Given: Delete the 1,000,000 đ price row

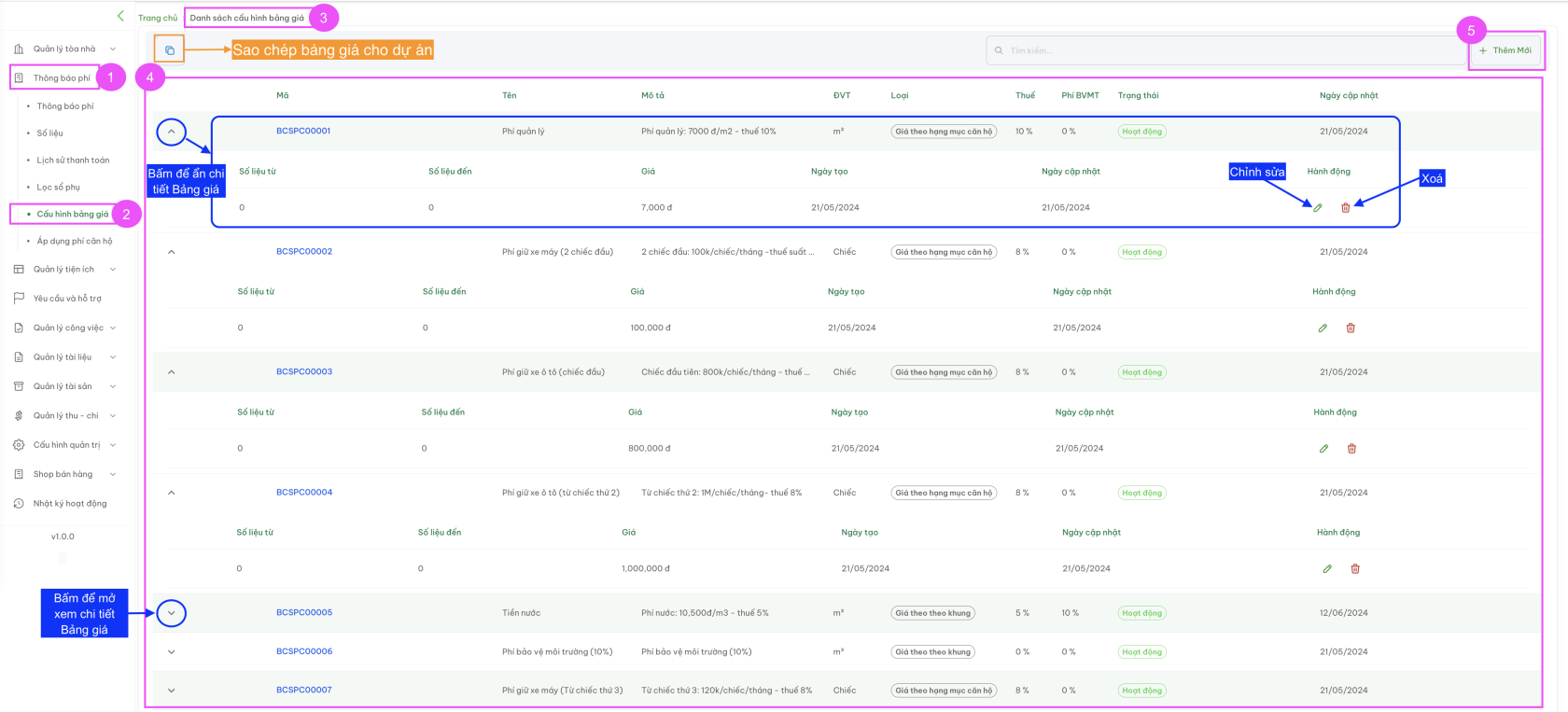Looking at the screenshot, I should 1355,569.
